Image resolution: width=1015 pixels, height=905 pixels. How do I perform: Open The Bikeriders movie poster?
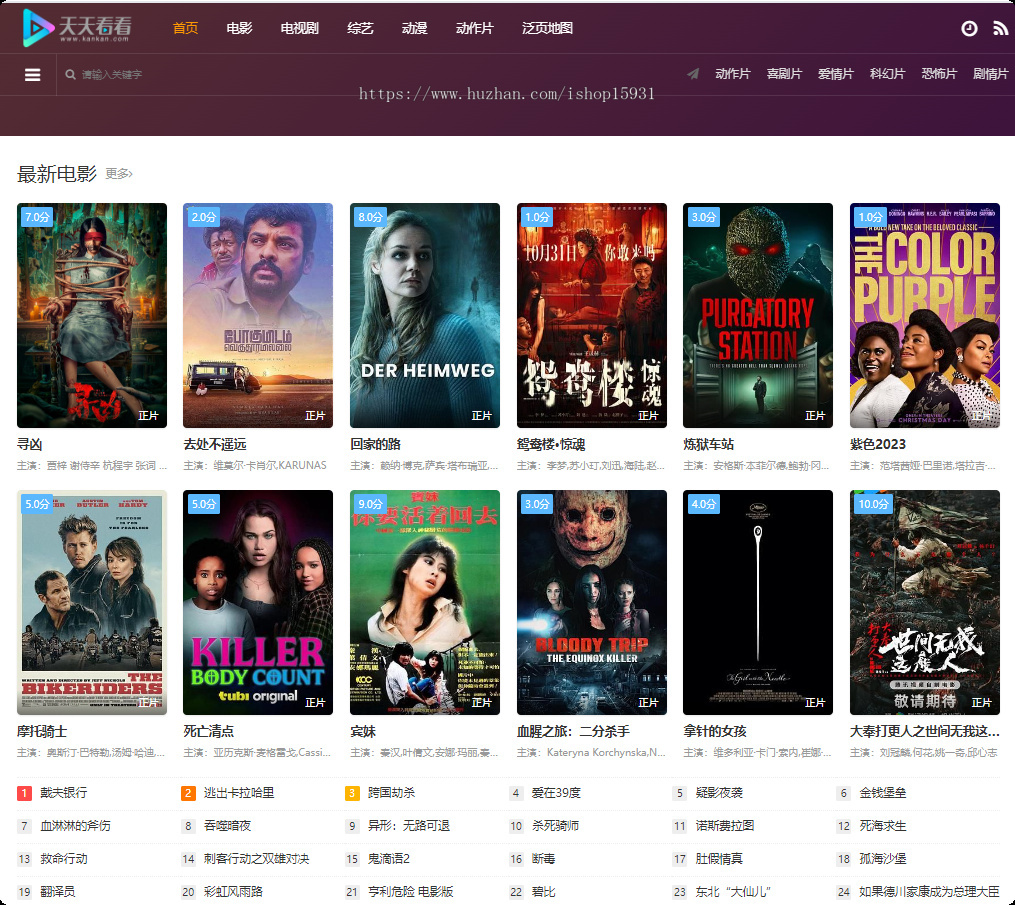tap(92, 603)
